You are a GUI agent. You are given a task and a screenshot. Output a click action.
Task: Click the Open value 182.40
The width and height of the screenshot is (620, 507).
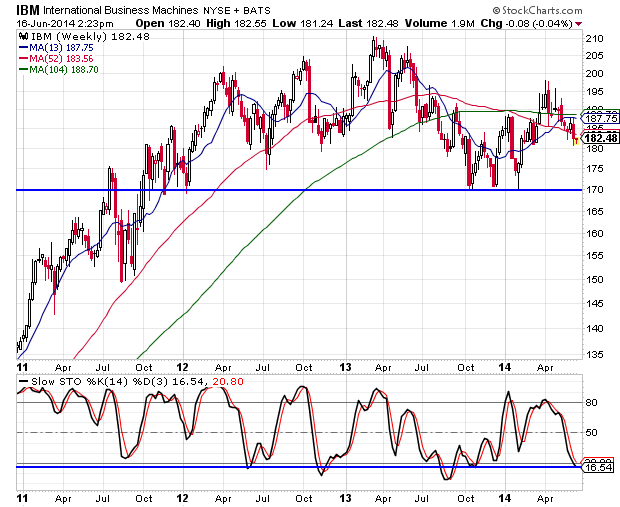coord(185,24)
